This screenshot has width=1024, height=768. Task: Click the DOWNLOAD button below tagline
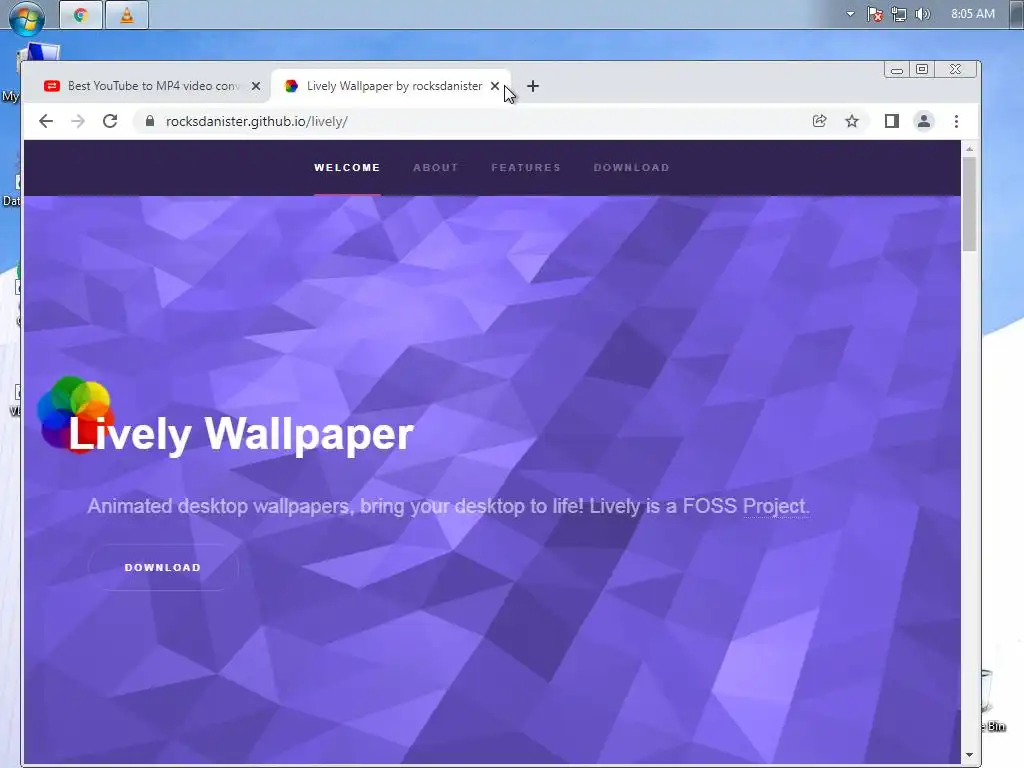tap(163, 568)
